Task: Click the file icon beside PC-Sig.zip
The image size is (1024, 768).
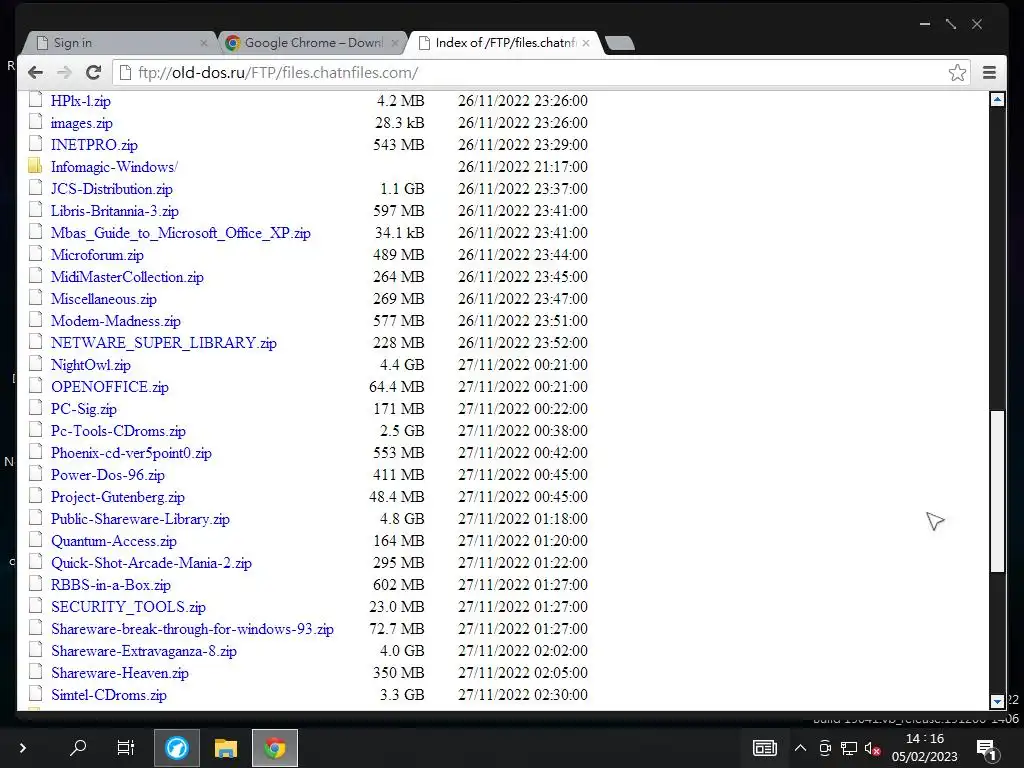Action: 35,408
